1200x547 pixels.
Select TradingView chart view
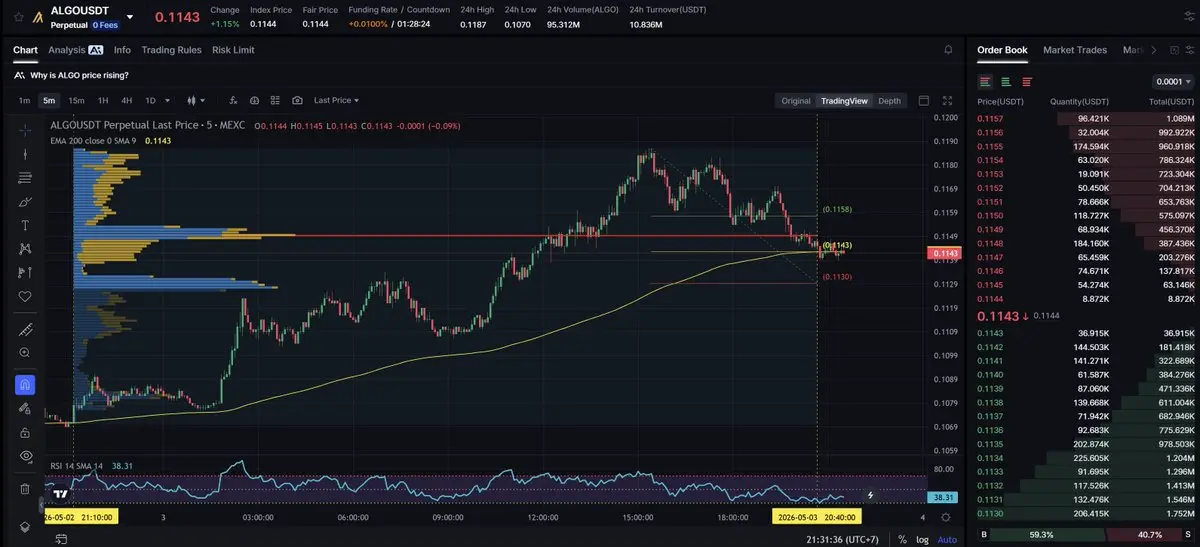[x=844, y=100]
